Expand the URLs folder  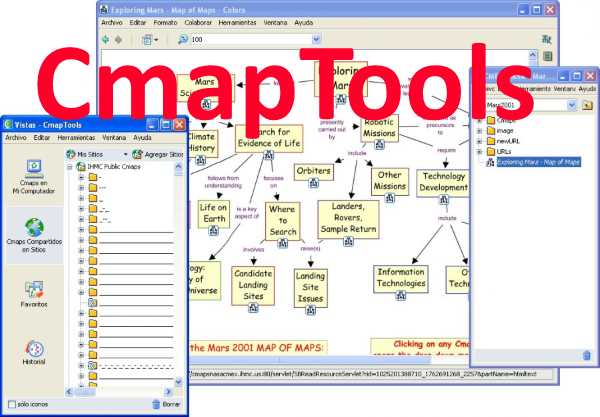pos(479,152)
